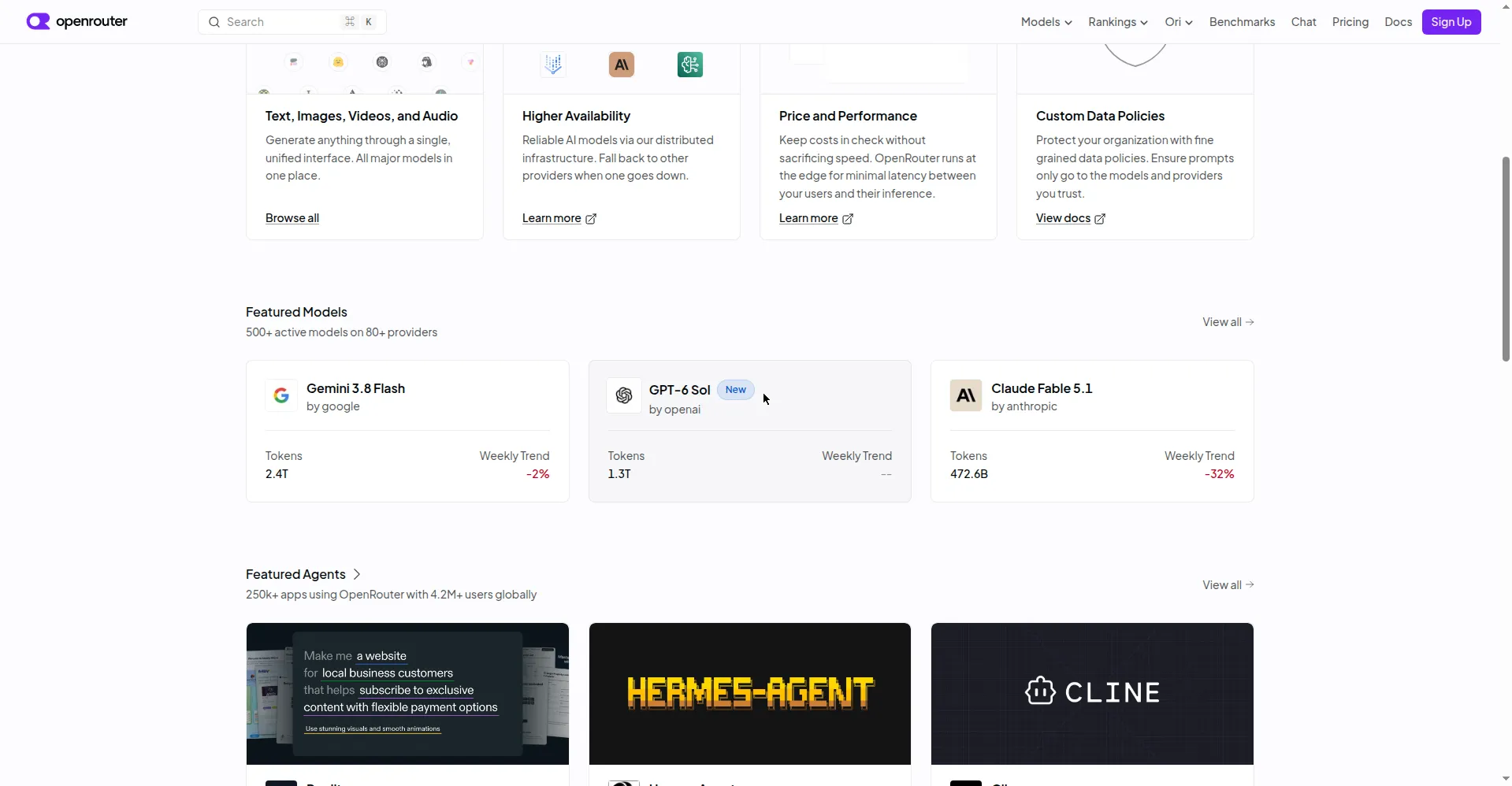Go to the Chat page
The image size is (1512, 786).
point(1303,22)
